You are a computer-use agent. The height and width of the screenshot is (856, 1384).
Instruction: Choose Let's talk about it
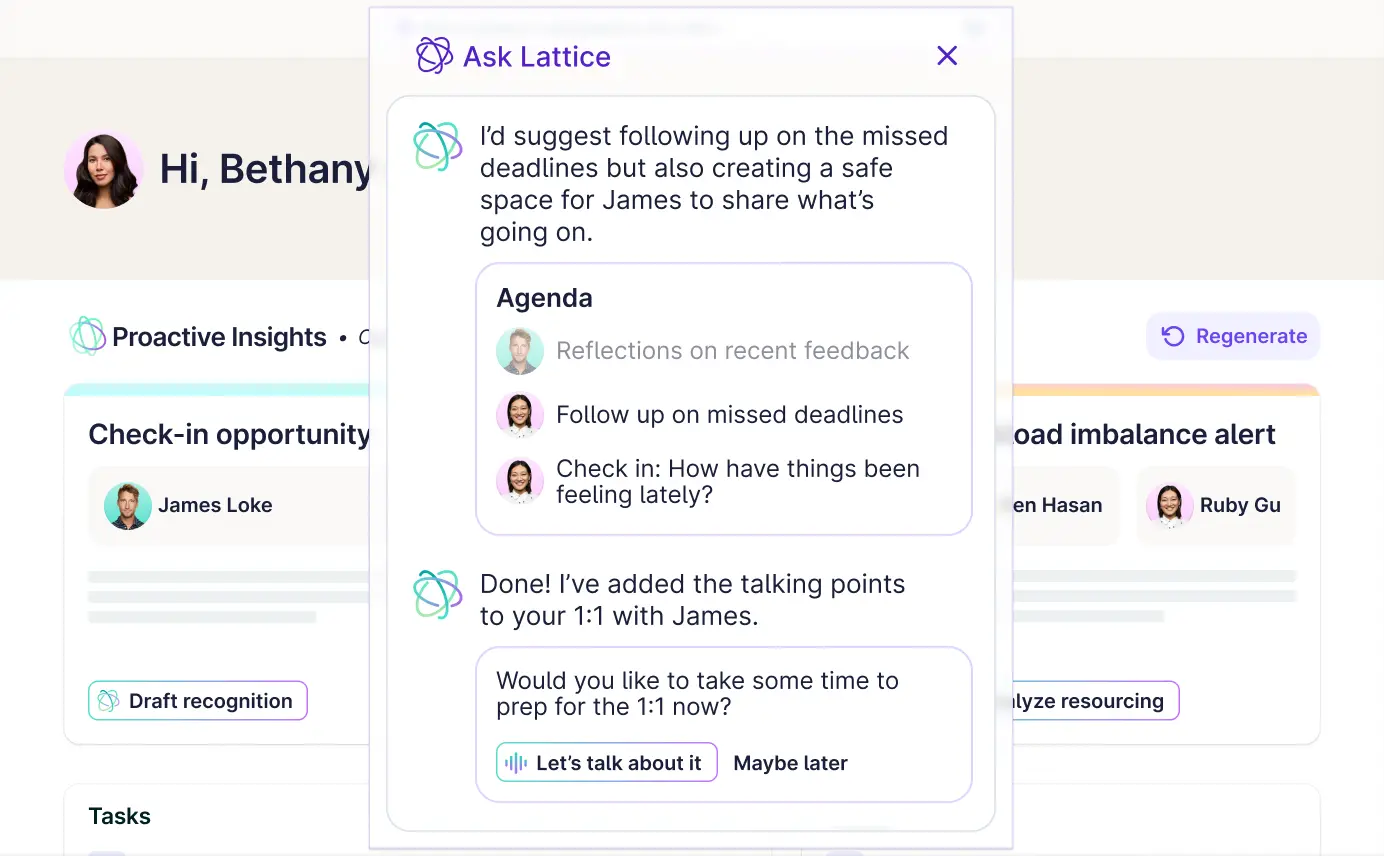(x=607, y=763)
